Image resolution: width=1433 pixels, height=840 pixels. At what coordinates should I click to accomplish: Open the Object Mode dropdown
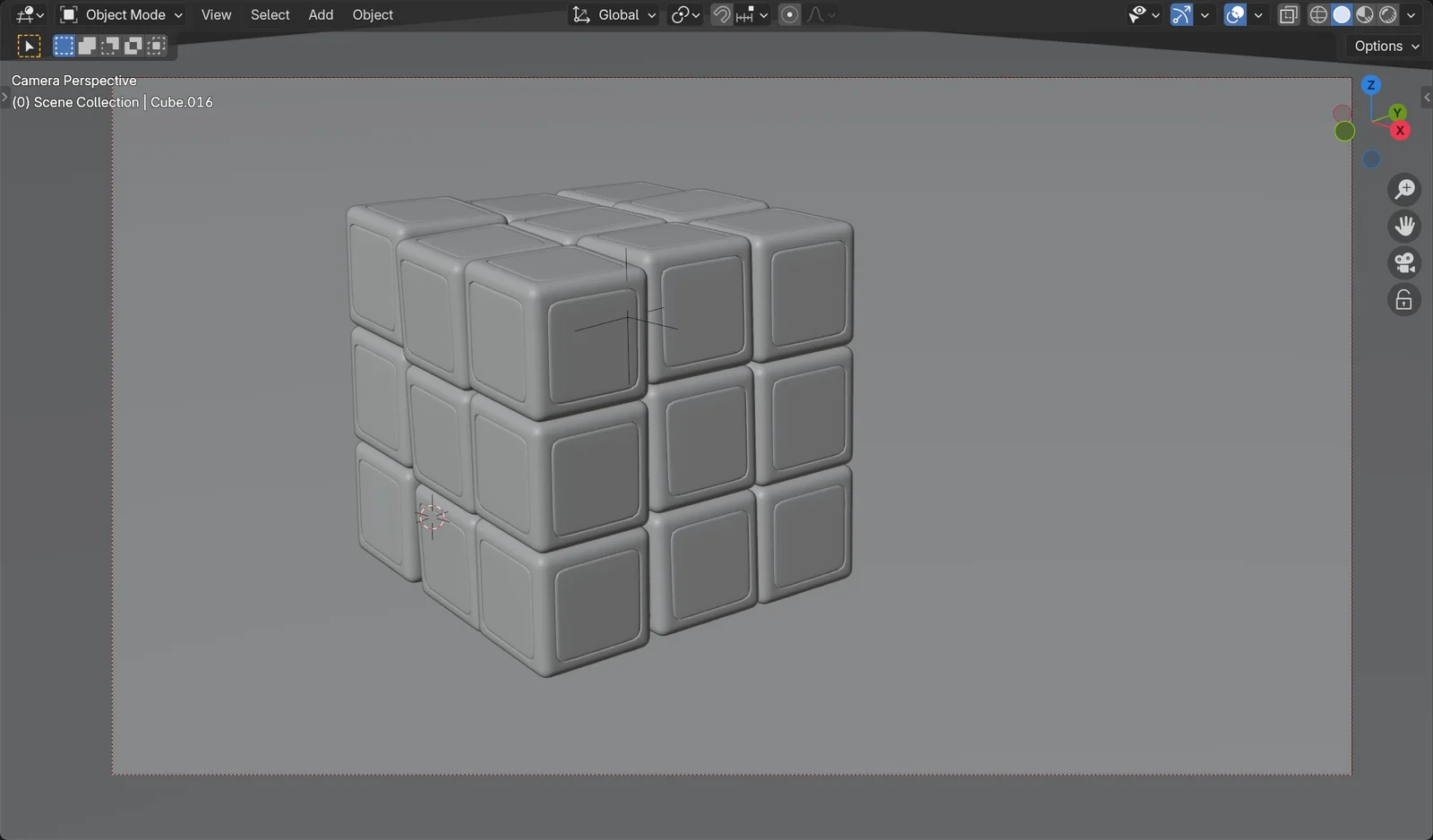coord(121,14)
